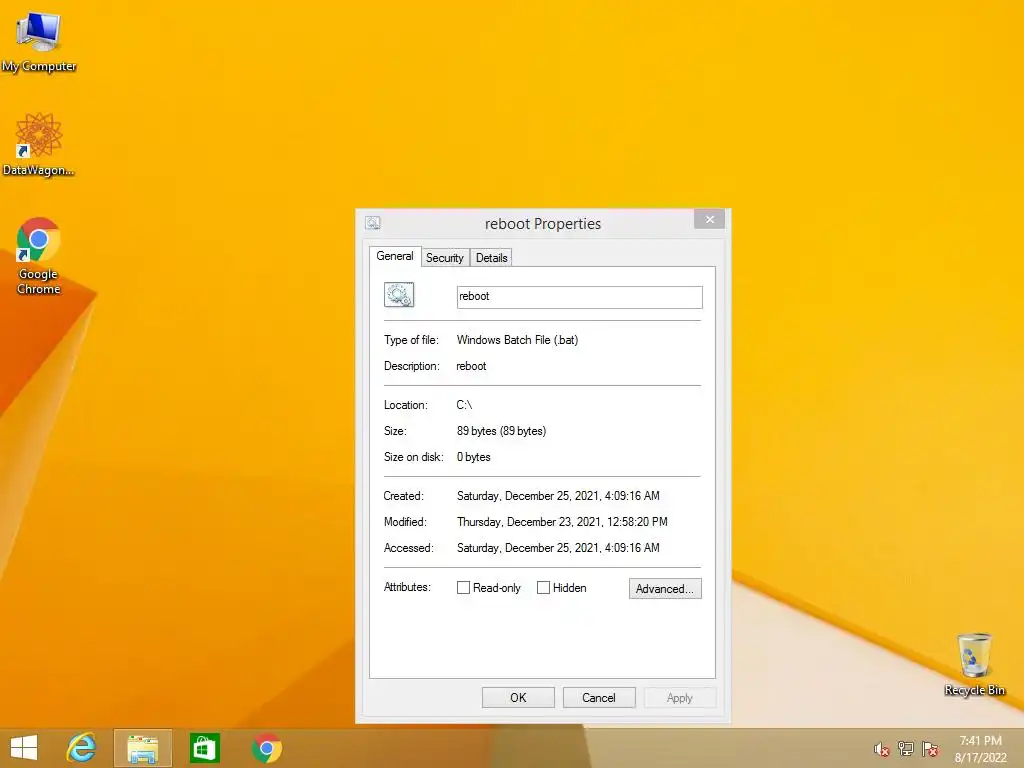Select the Google Chrome desktop shortcut

coord(39,256)
